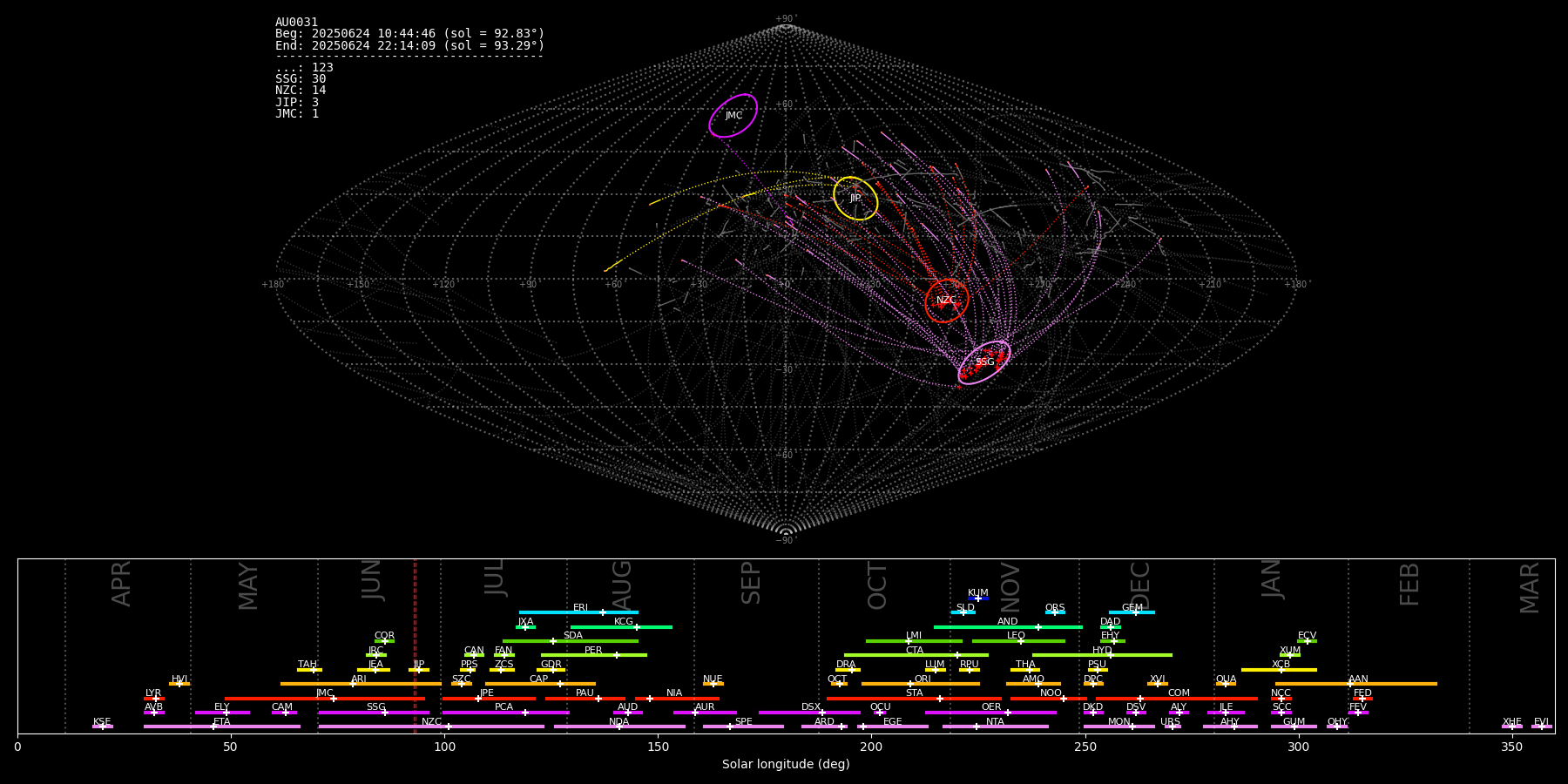The image size is (1568, 784).
Task: Click the STA shower label in timeline
Action: coord(914,693)
